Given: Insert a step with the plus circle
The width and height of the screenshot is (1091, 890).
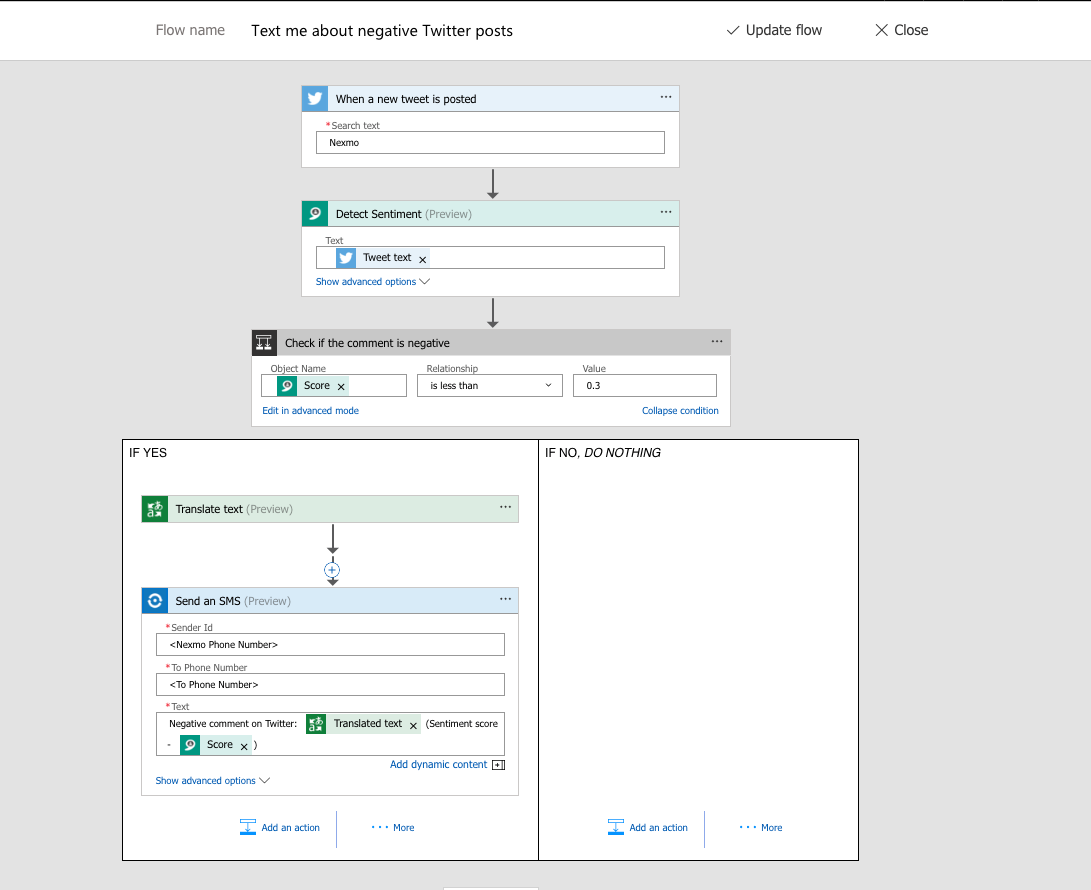Looking at the screenshot, I should (x=332, y=570).
